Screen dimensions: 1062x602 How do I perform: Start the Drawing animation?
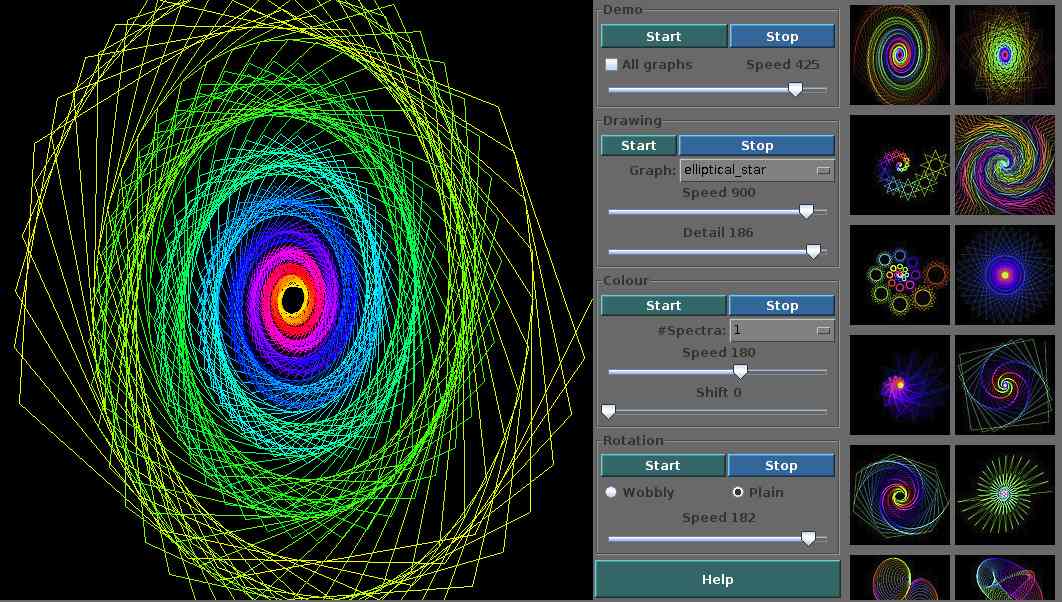click(x=638, y=145)
